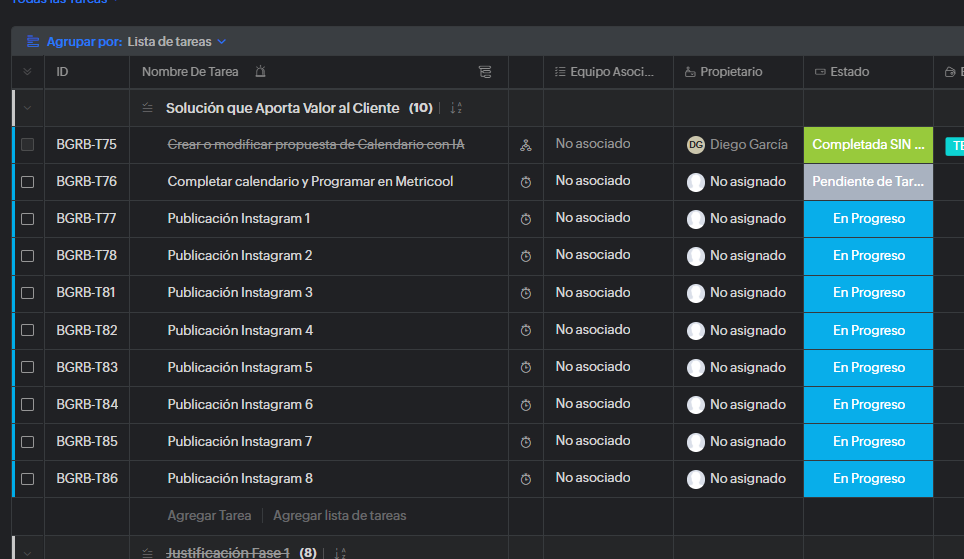964x559 pixels.
Task: Collapse the Solución que Aporta Valor list
Action: [27, 108]
